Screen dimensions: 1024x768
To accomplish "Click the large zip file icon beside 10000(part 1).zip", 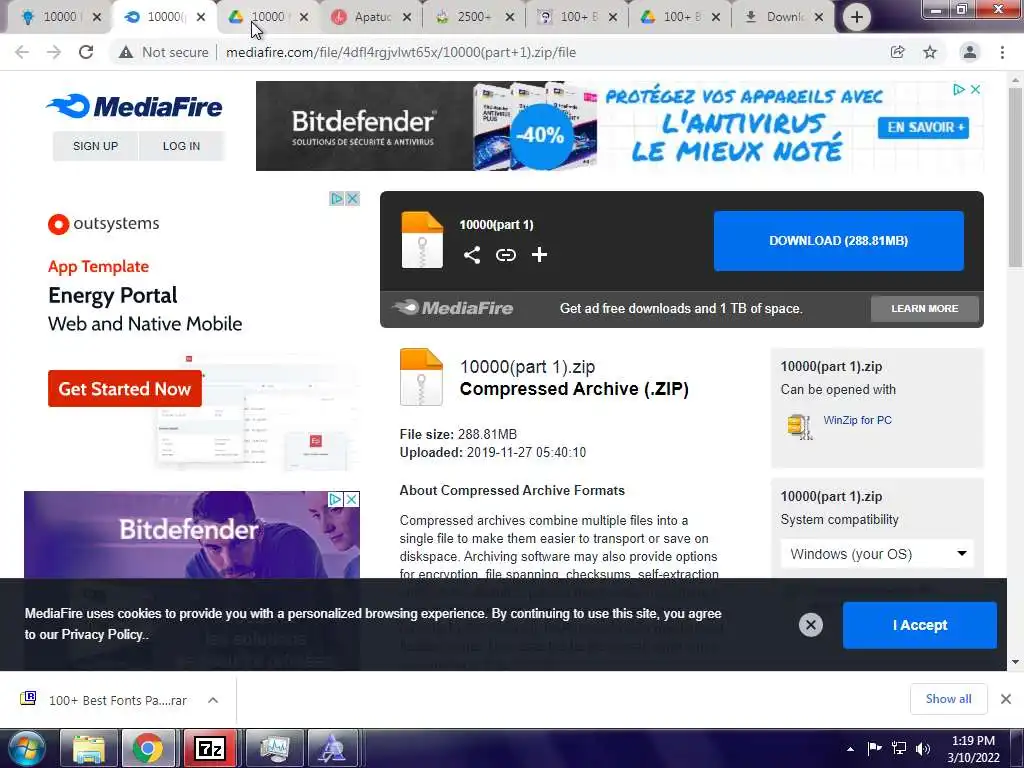I will (421, 377).
